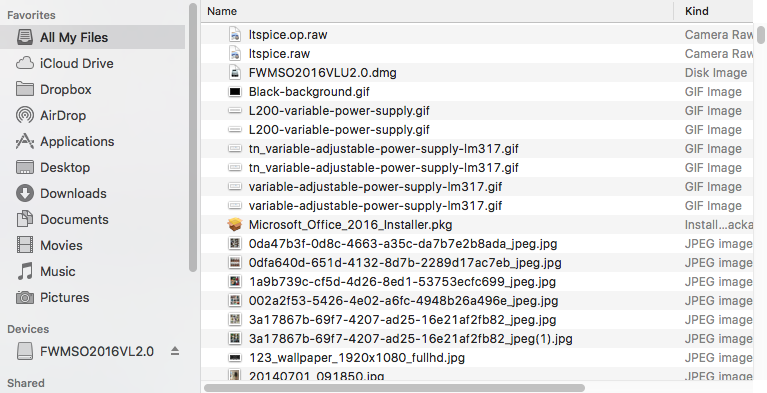Screen dimensions: 767x393
Task: Open iCloud Drive in the sidebar
Action: click(x=76, y=63)
